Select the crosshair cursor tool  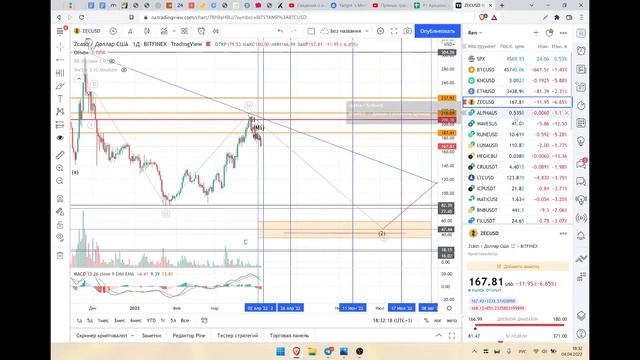click(x=60, y=47)
